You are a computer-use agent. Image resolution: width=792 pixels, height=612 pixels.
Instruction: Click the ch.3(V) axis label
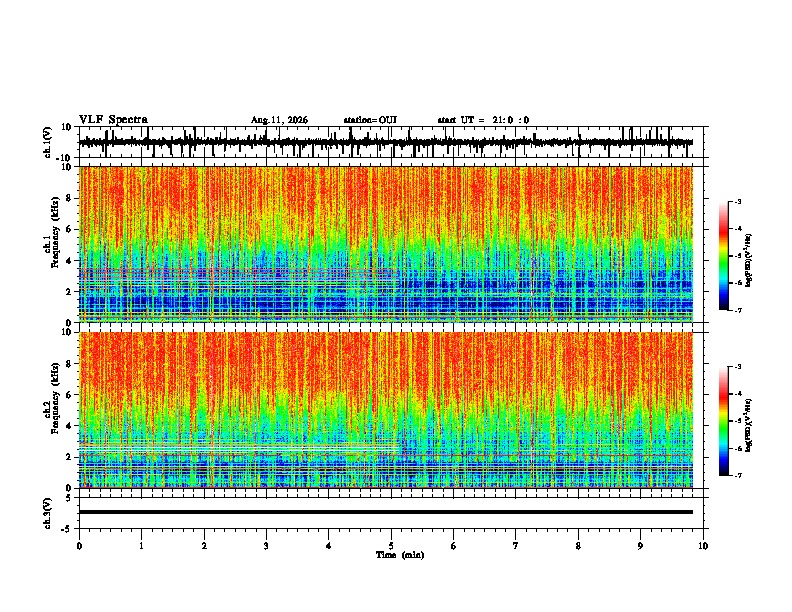click(x=48, y=513)
